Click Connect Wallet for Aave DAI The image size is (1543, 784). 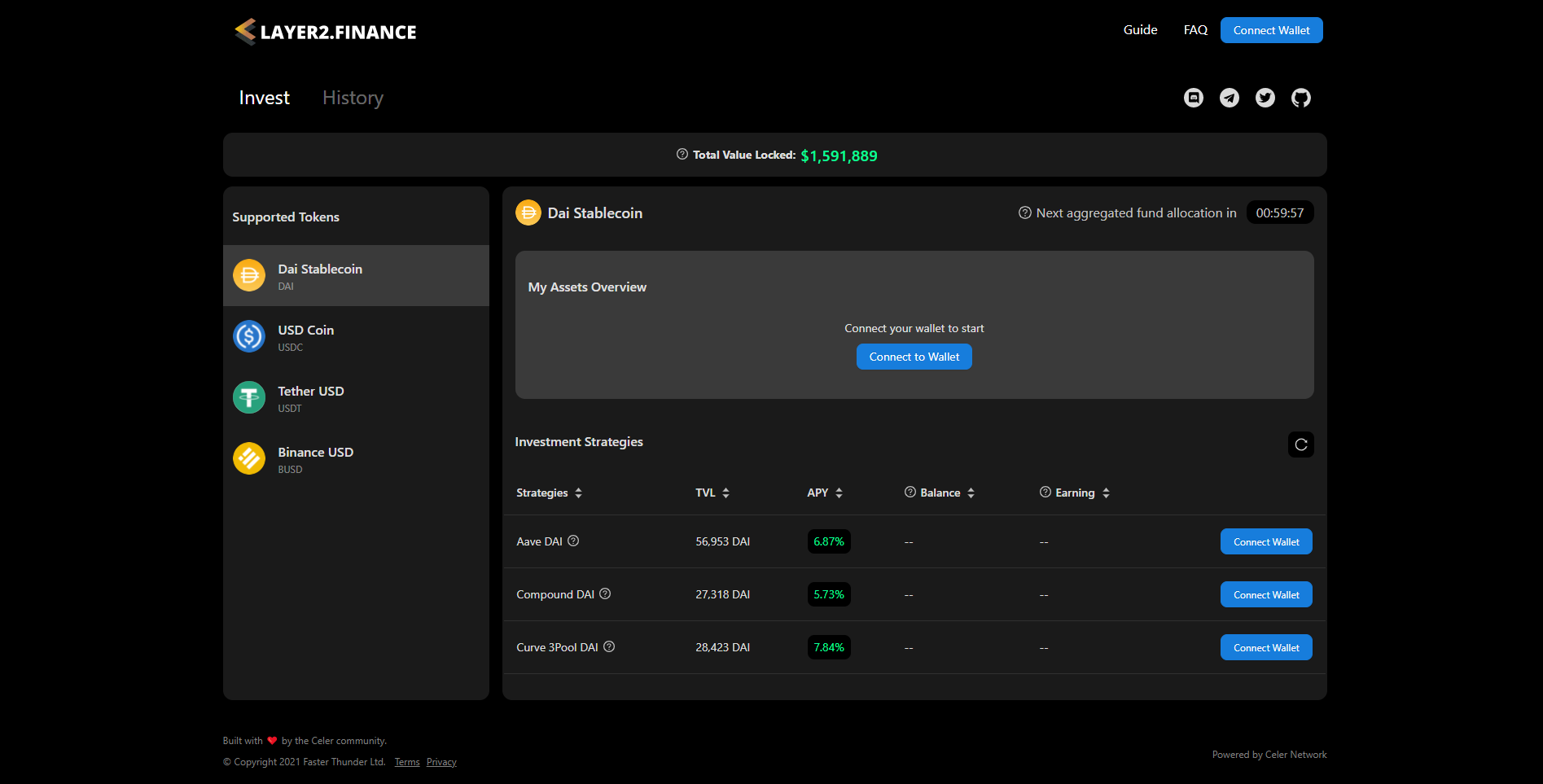click(x=1266, y=541)
